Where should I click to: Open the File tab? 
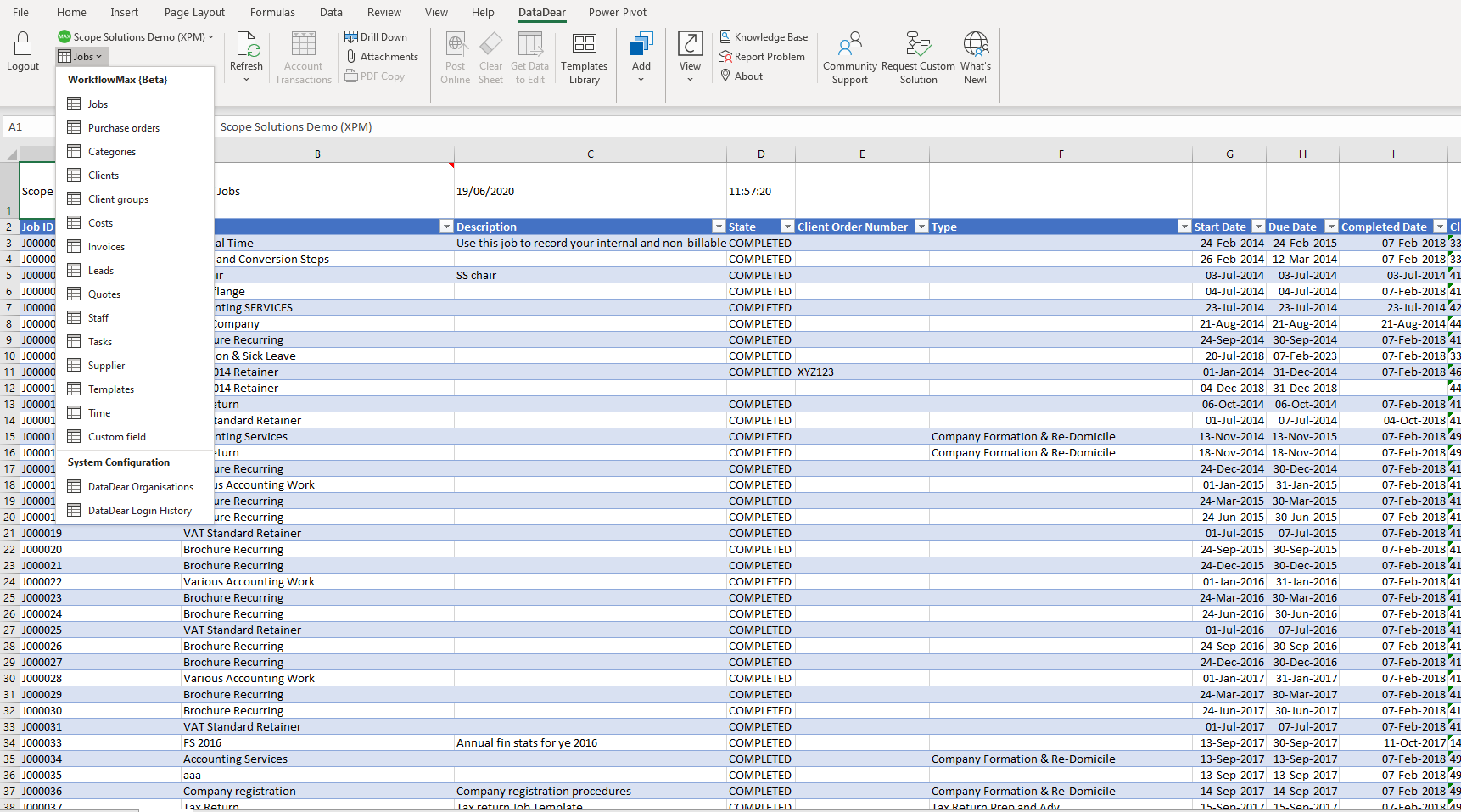(x=20, y=12)
